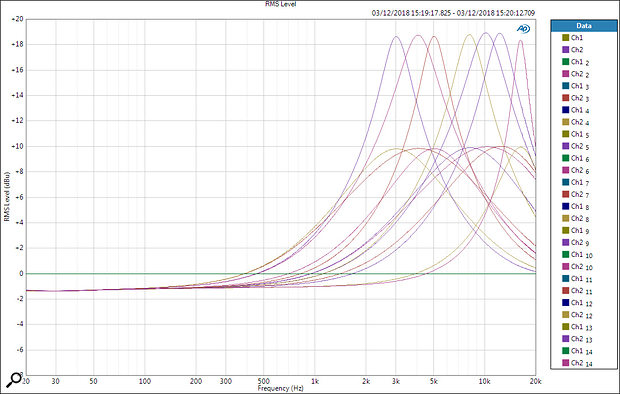Select the Ch1 4 legend entry
The width and height of the screenshot is (620, 394).
tap(576, 110)
